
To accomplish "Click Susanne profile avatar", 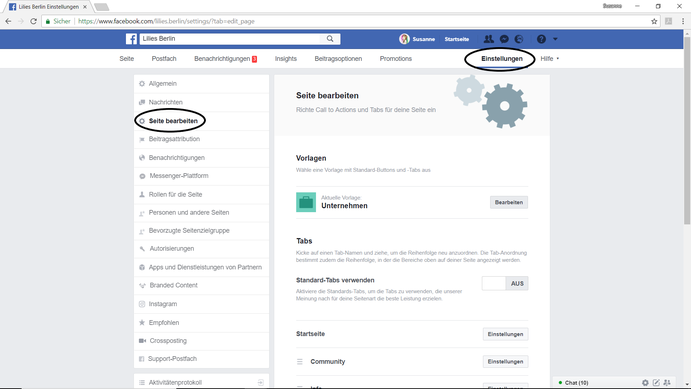I will 404,39.
